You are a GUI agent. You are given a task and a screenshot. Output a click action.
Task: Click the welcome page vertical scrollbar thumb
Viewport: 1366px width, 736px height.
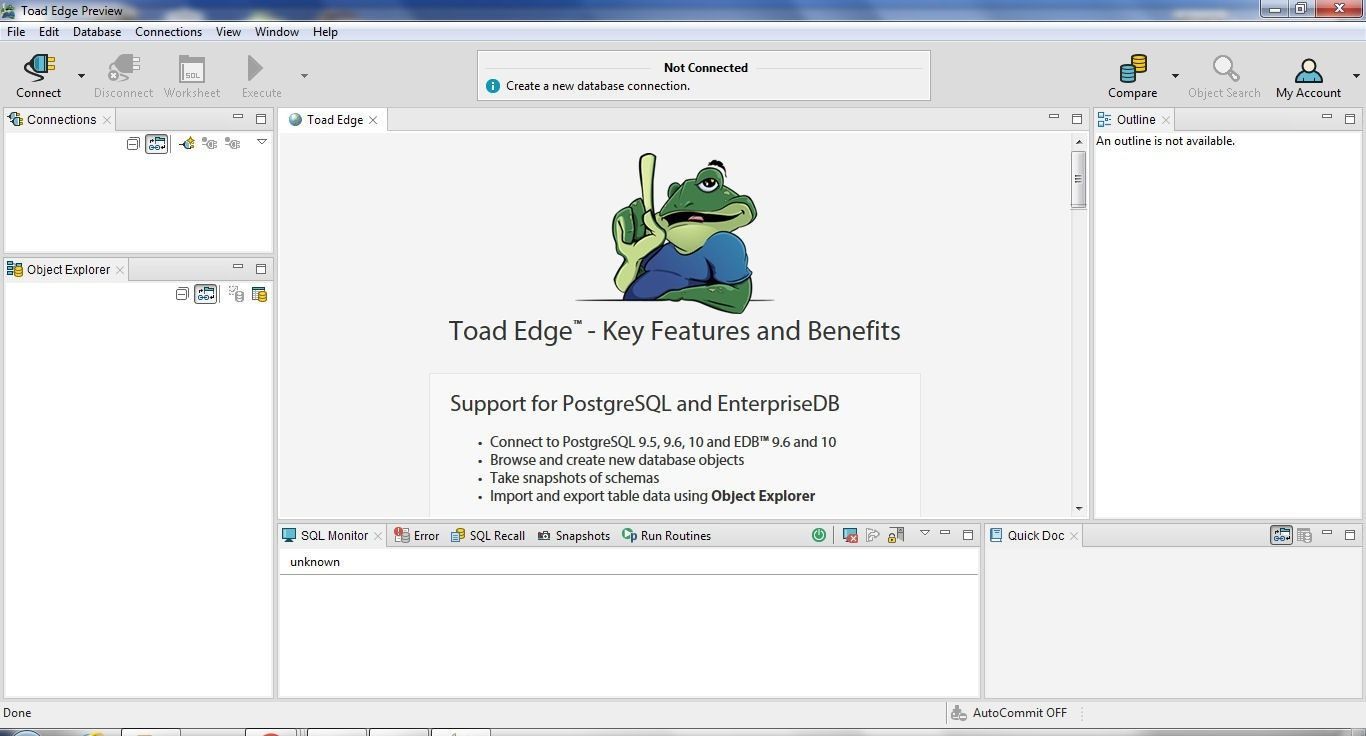click(1078, 179)
